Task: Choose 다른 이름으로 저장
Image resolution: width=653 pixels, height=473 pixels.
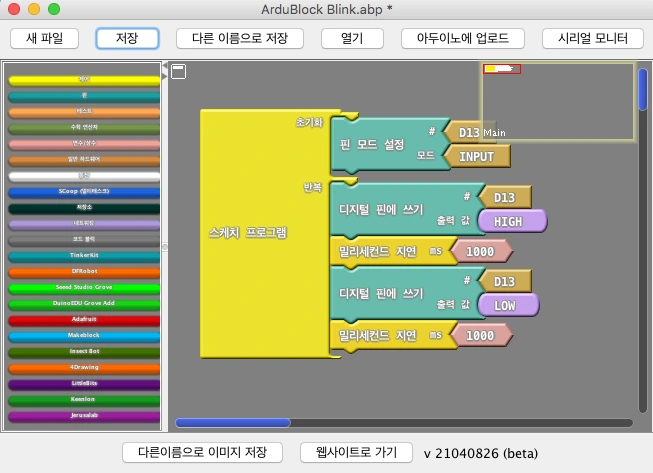Action: 239,38
